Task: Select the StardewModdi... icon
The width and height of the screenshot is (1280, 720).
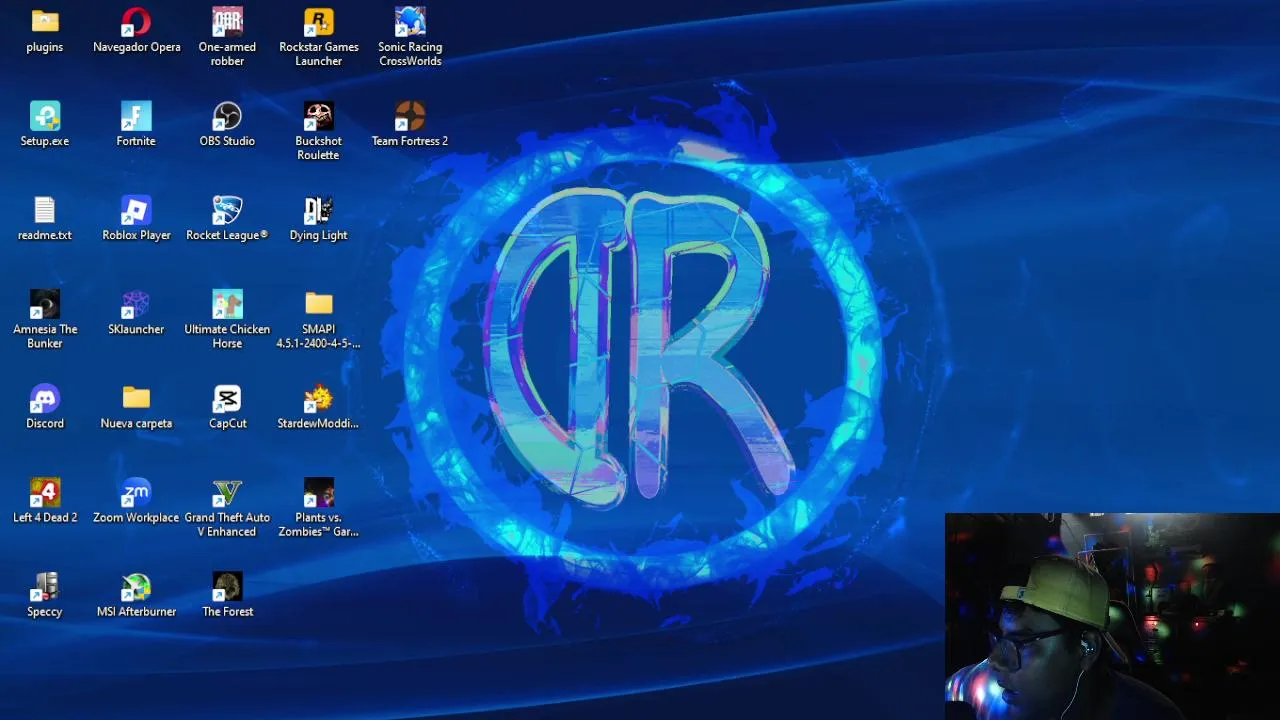Action: (x=318, y=398)
